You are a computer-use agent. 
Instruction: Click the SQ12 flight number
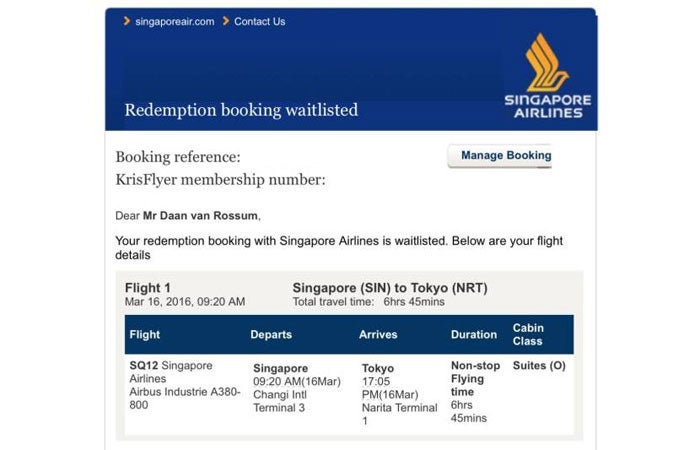point(144,366)
